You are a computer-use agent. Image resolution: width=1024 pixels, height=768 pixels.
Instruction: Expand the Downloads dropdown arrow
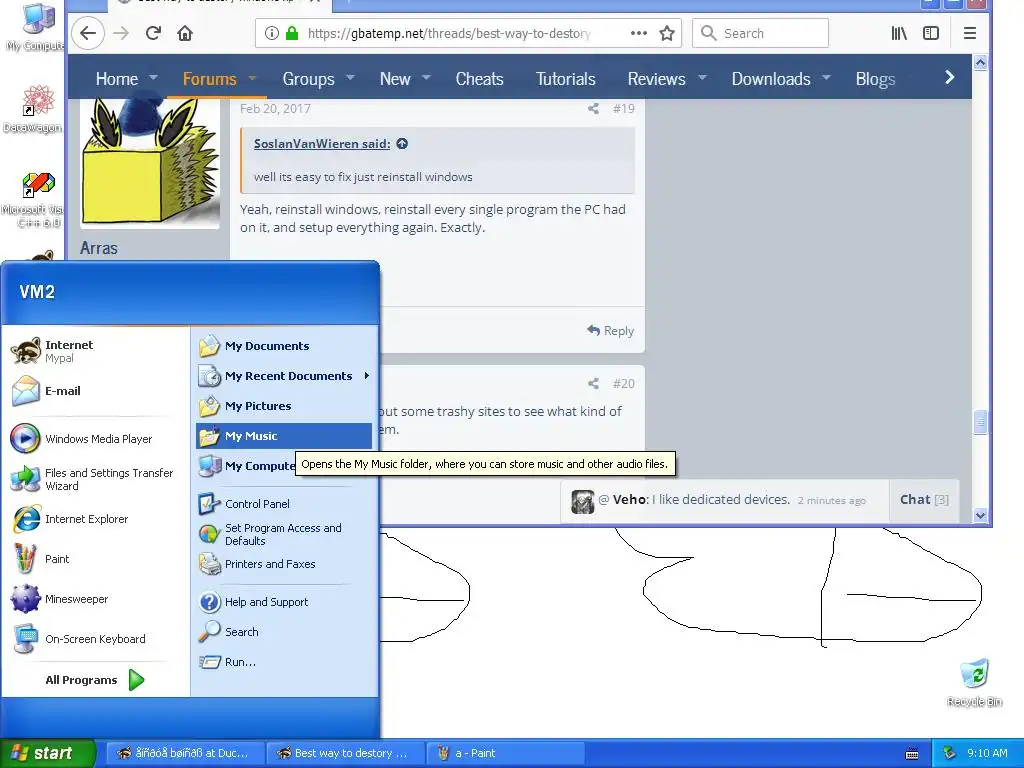pos(826,77)
